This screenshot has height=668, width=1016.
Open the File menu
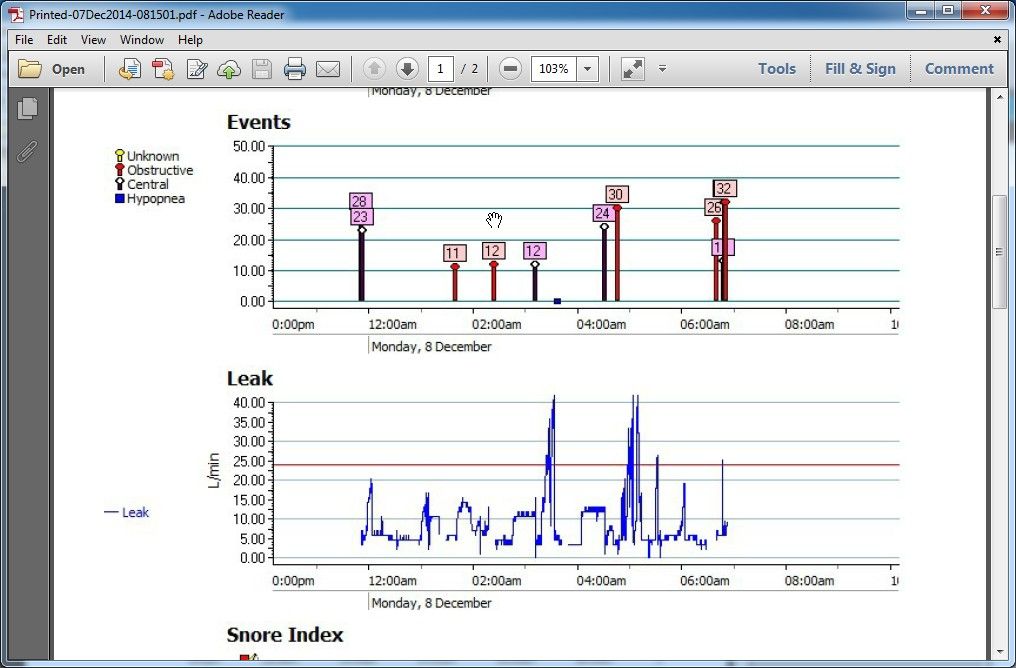click(x=24, y=40)
